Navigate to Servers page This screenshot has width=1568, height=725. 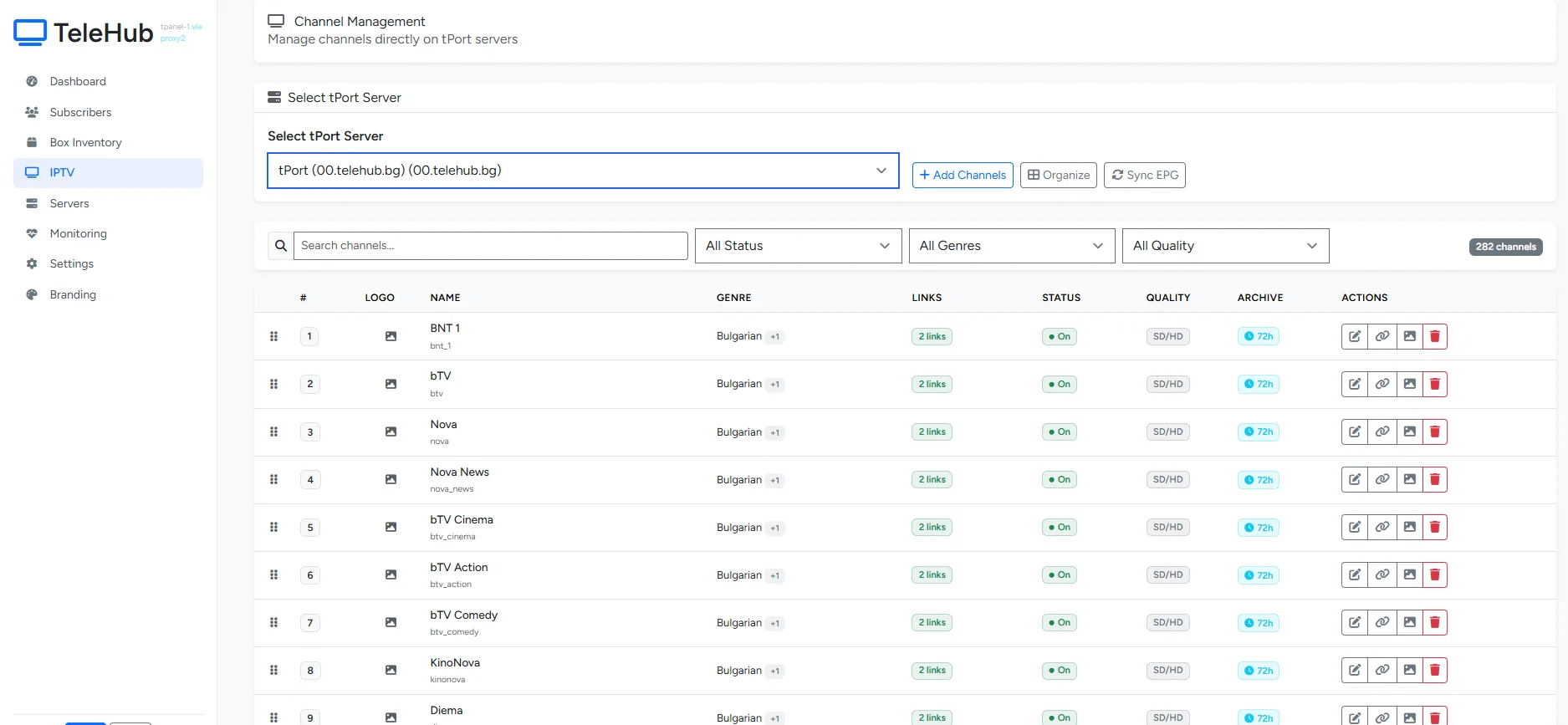click(x=108, y=203)
